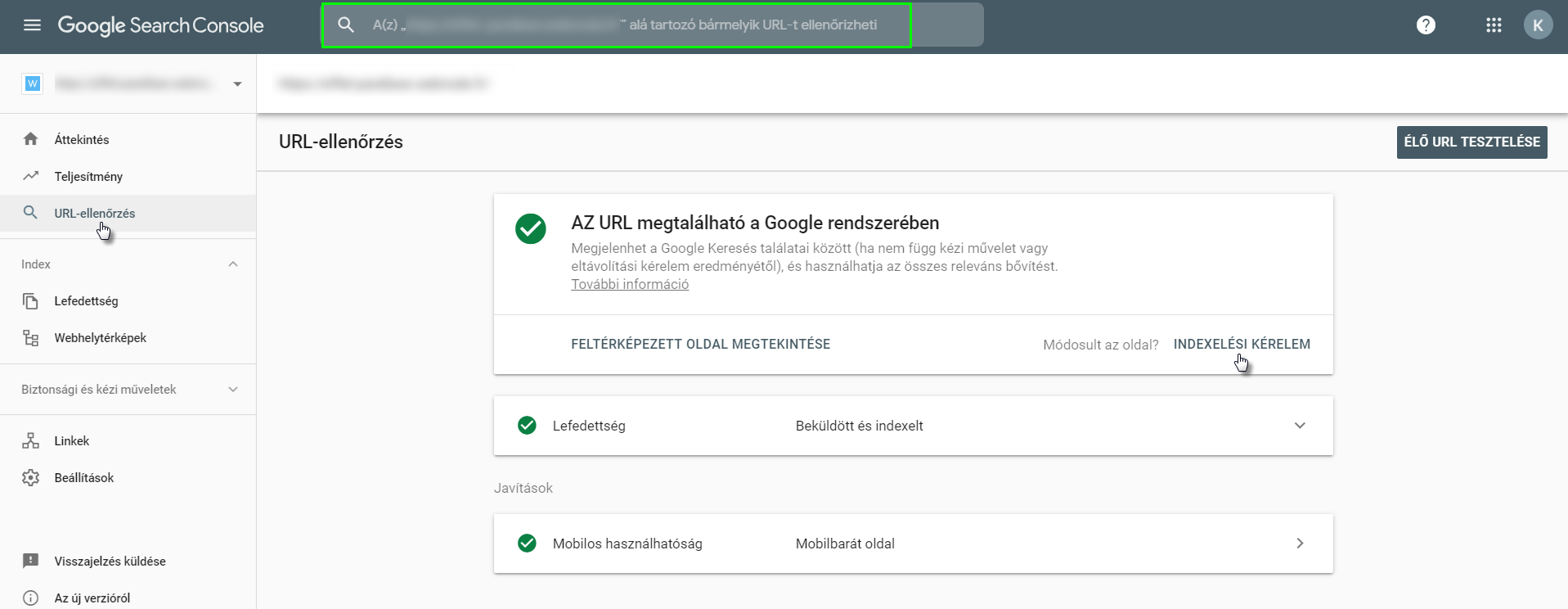The height and width of the screenshot is (609, 1568).
Task: Click Biztonsági és kézi műveletek label
Action: pos(99,390)
